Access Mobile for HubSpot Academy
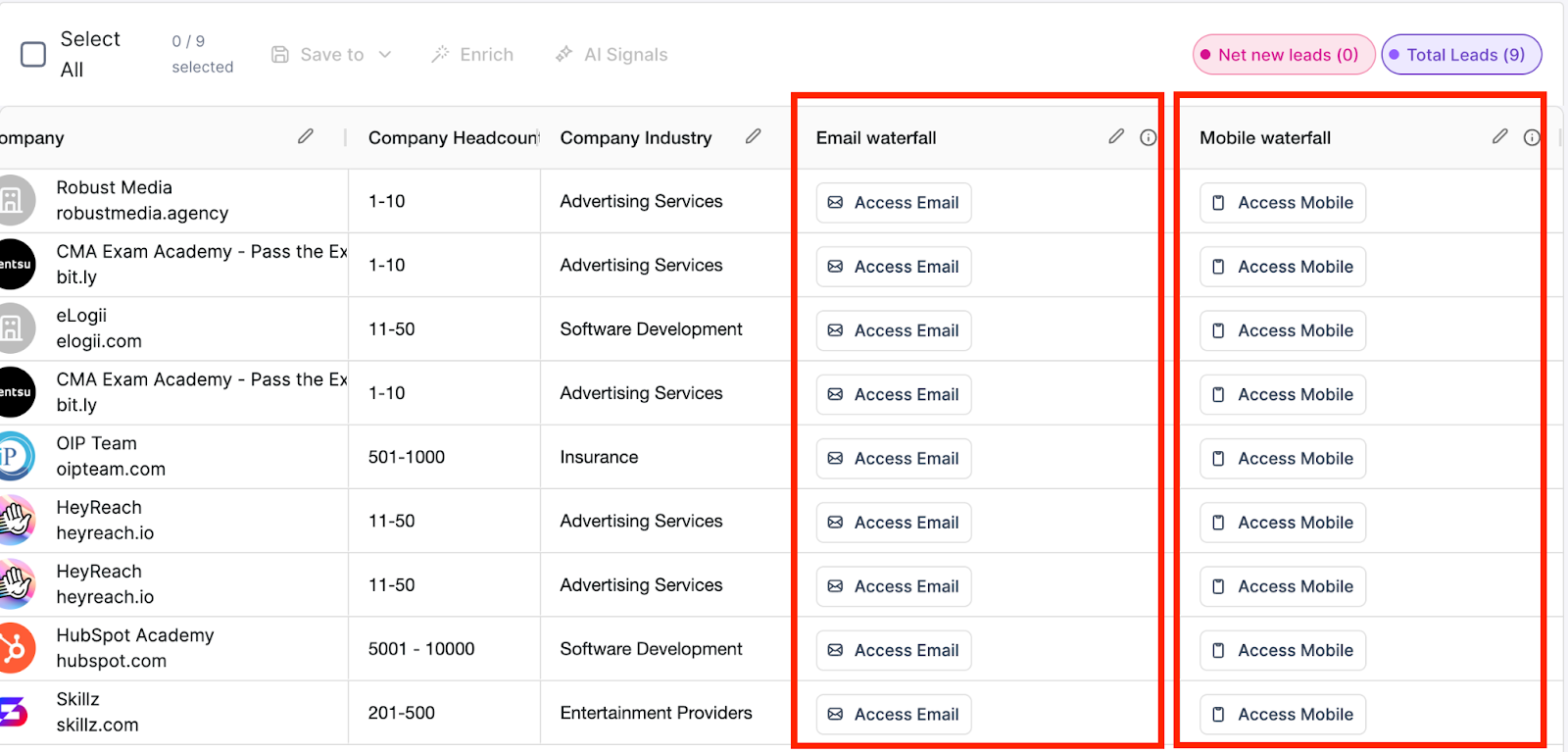Screen dimensions: 1568x752 point(1283,650)
